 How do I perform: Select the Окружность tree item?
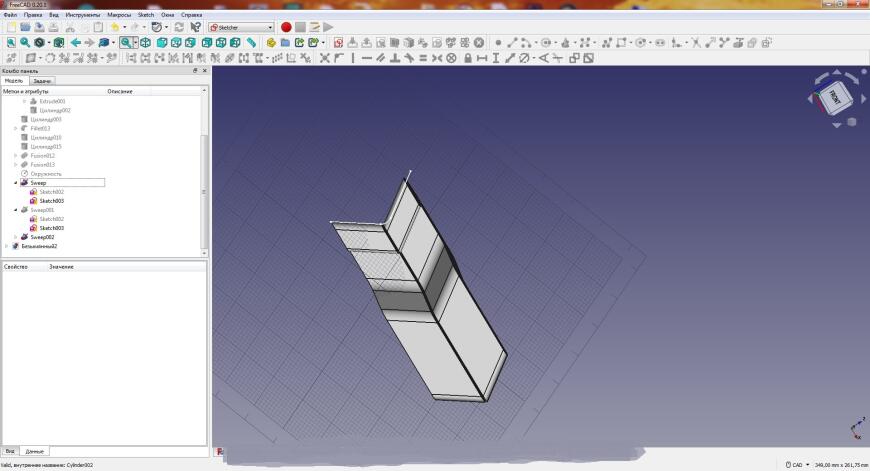(45, 174)
